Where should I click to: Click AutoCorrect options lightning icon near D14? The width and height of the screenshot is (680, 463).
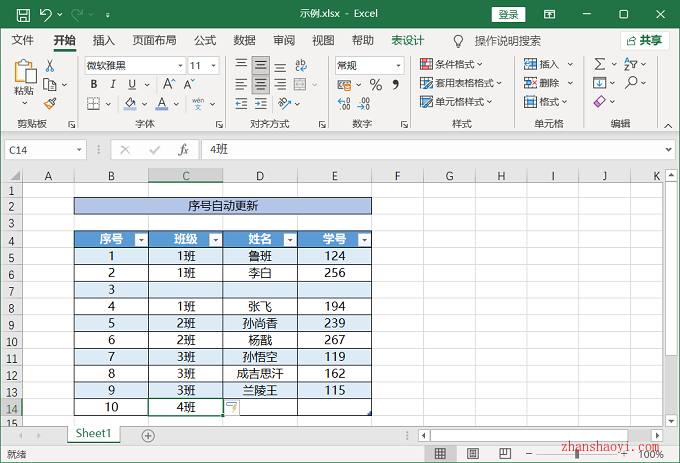(232, 407)
